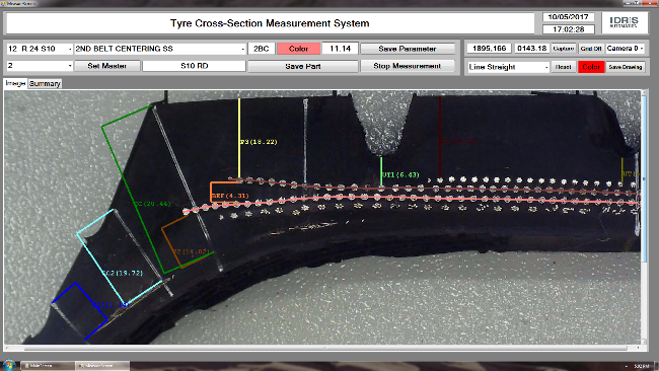This screenshot has height=371, width=659.
Task: Click the Capture button
Action: pyautogui.click(x=564, y=48)
